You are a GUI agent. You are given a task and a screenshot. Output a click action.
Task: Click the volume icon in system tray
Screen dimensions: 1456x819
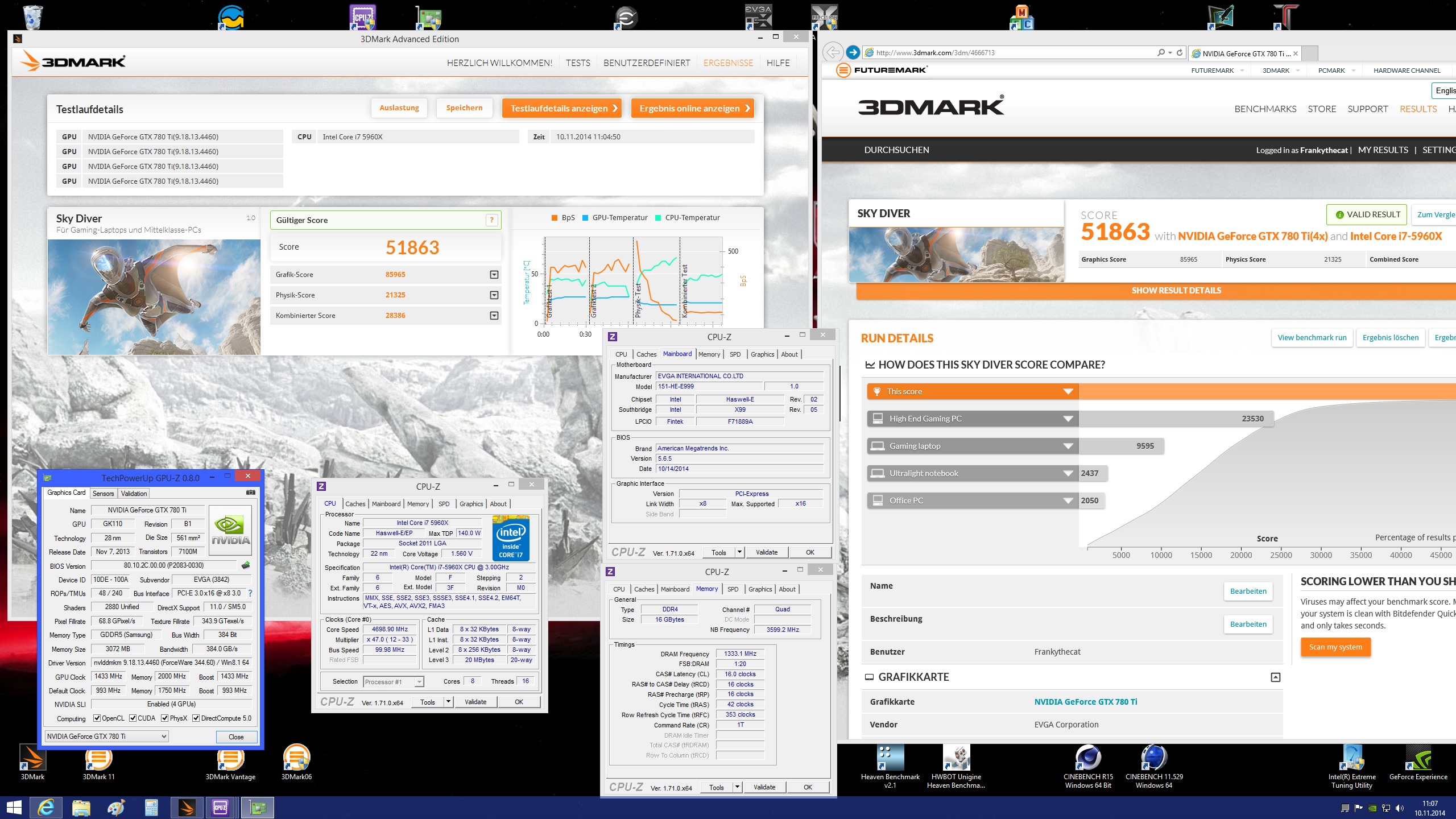click(1400, 808)
